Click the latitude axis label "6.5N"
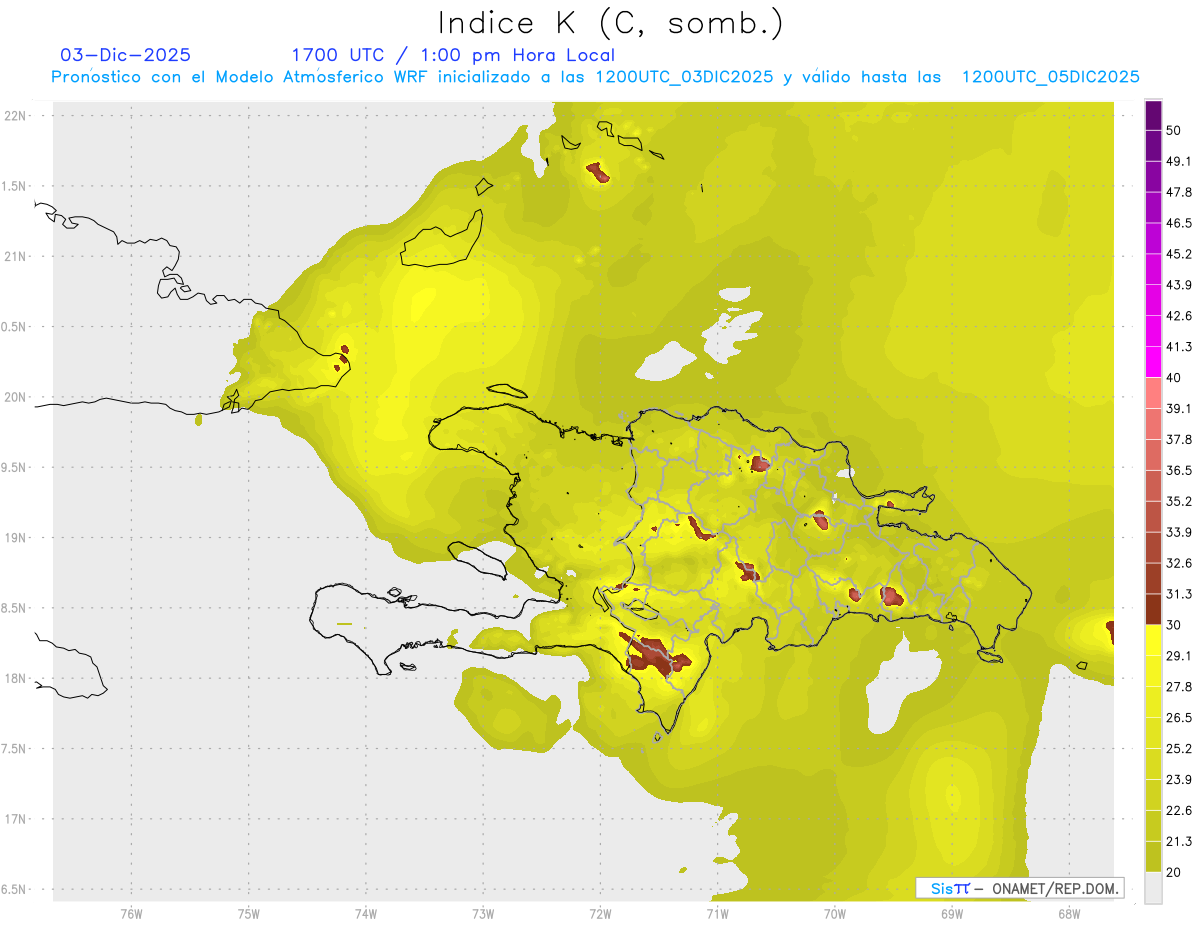This screenshot has height=927, width=1200. pos(16,889)
